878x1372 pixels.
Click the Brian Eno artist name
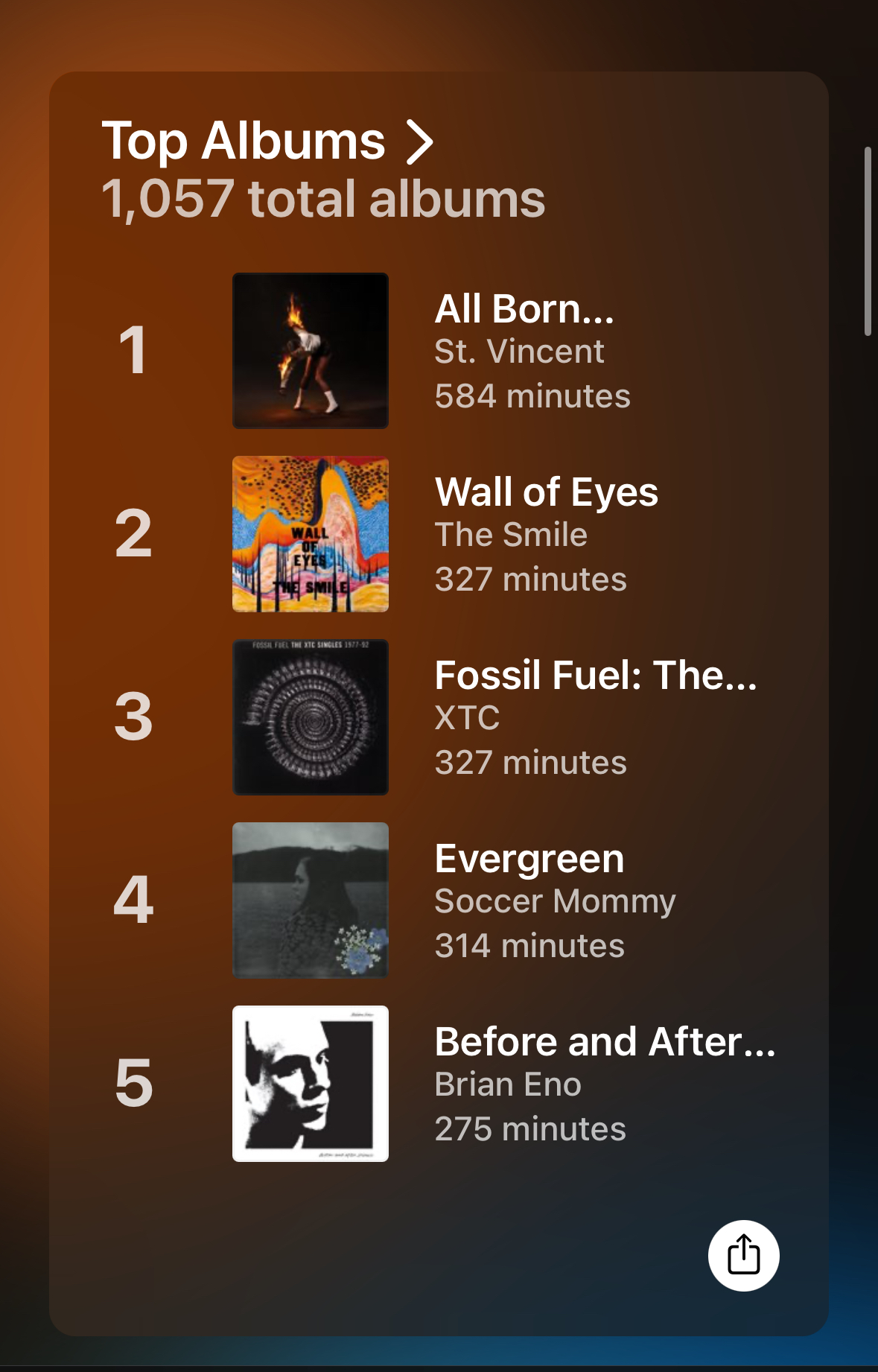tap(508, 1084)
